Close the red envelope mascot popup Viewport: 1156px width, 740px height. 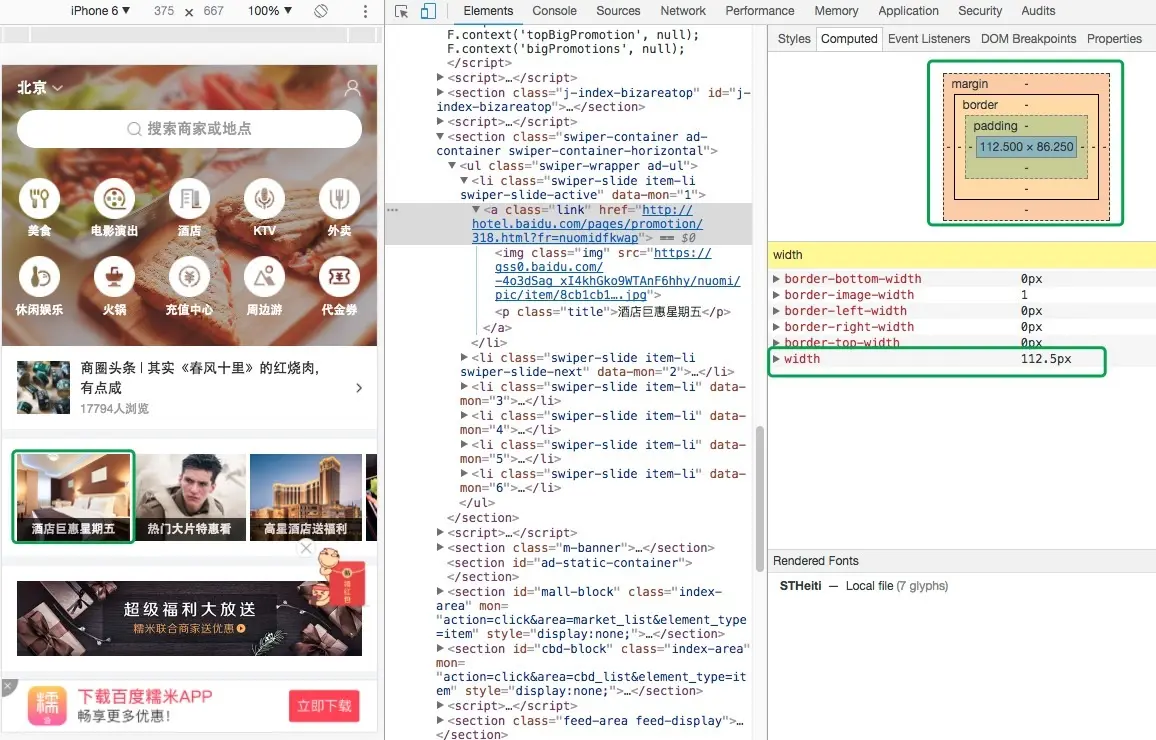tap(306, 548)
